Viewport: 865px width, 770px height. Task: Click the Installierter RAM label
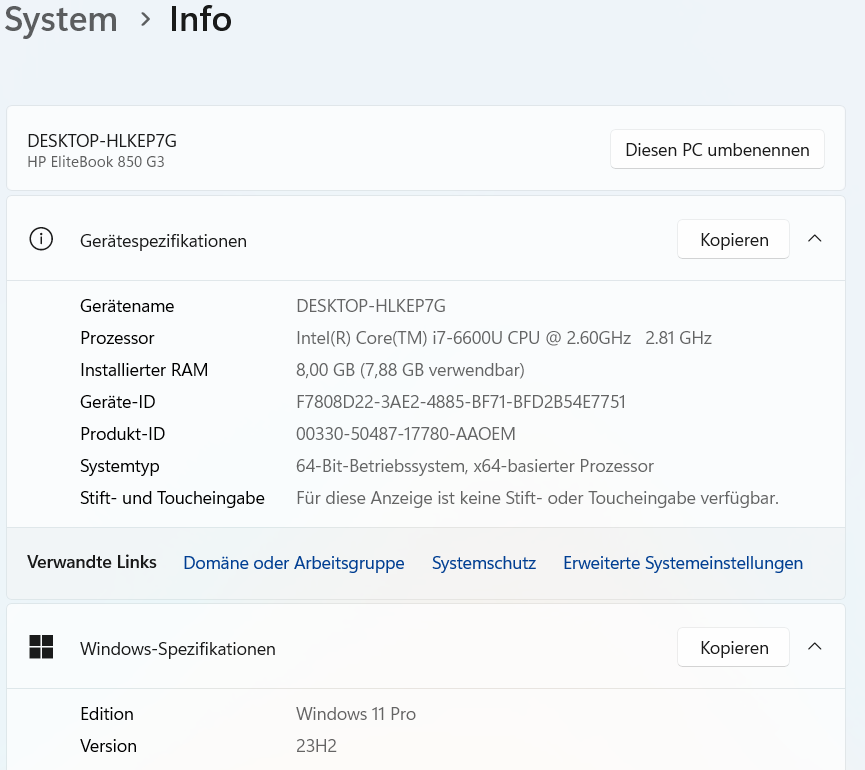pos(144,370)
